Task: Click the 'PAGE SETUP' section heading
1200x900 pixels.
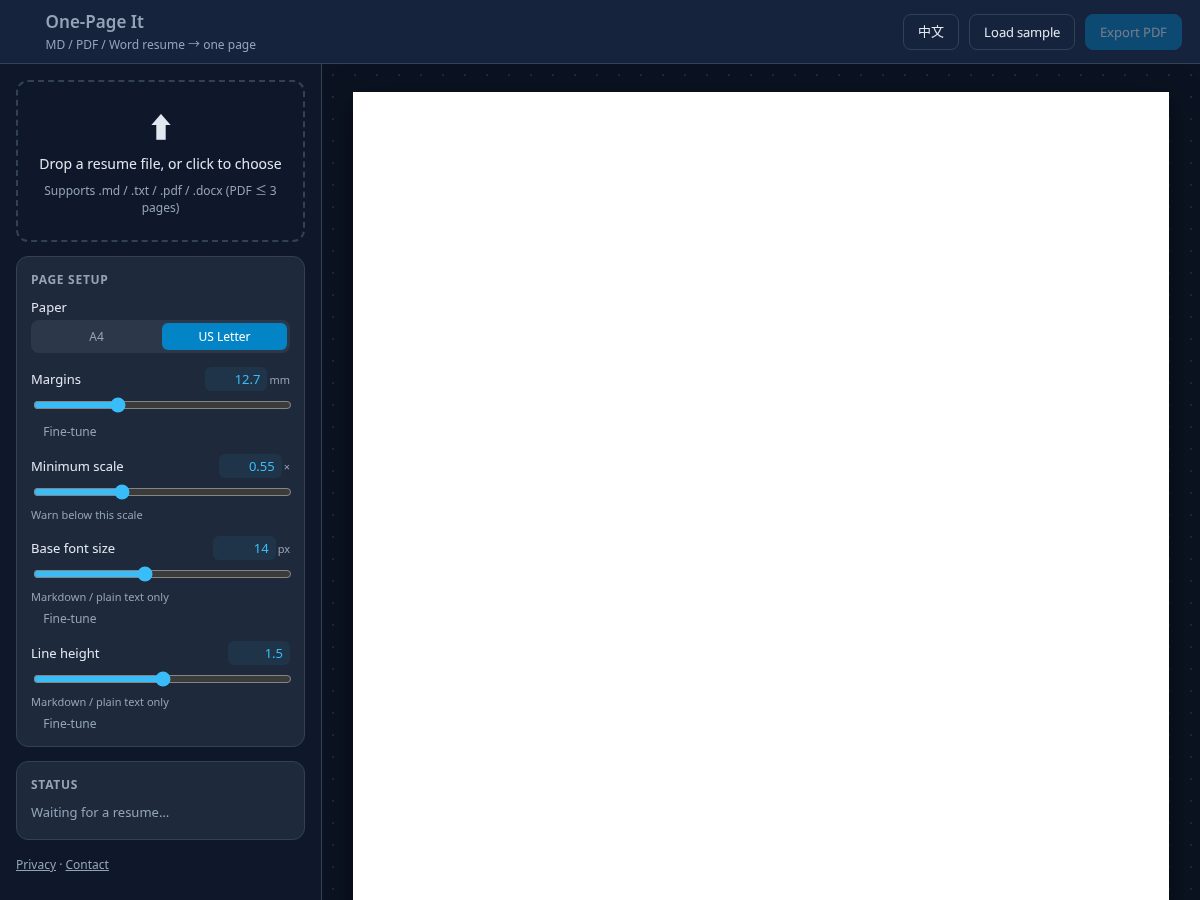Action: pos(69,280)
